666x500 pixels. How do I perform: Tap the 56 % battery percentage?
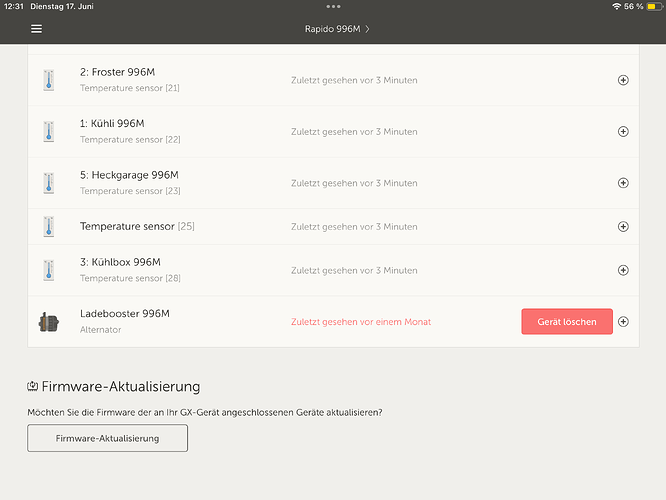[x=633, y=6]
